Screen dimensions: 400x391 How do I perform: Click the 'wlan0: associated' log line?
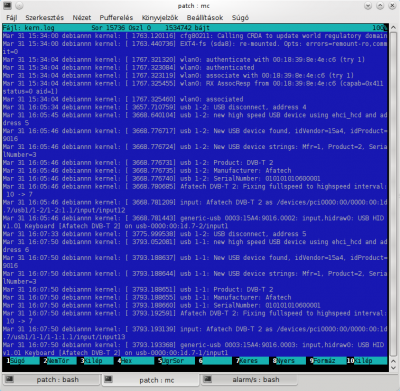coord(123,99)
